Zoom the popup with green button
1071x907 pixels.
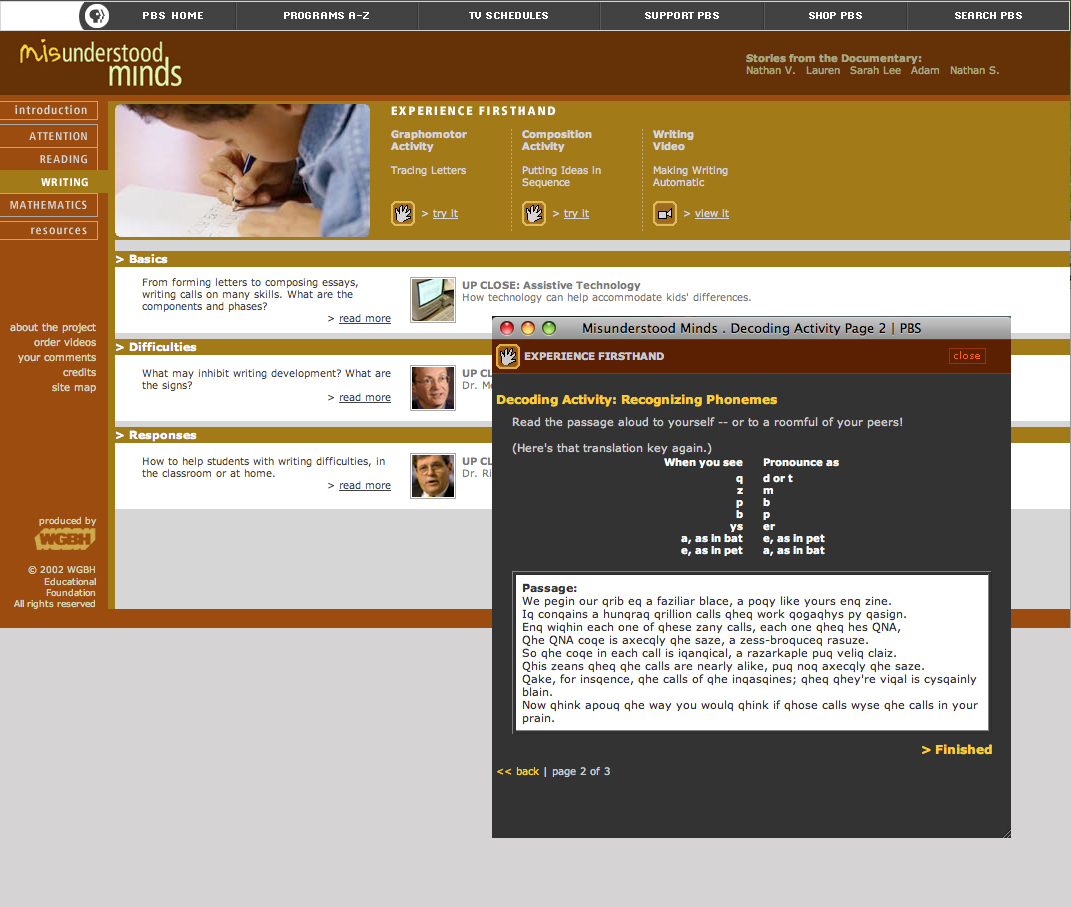click(549, 328)
